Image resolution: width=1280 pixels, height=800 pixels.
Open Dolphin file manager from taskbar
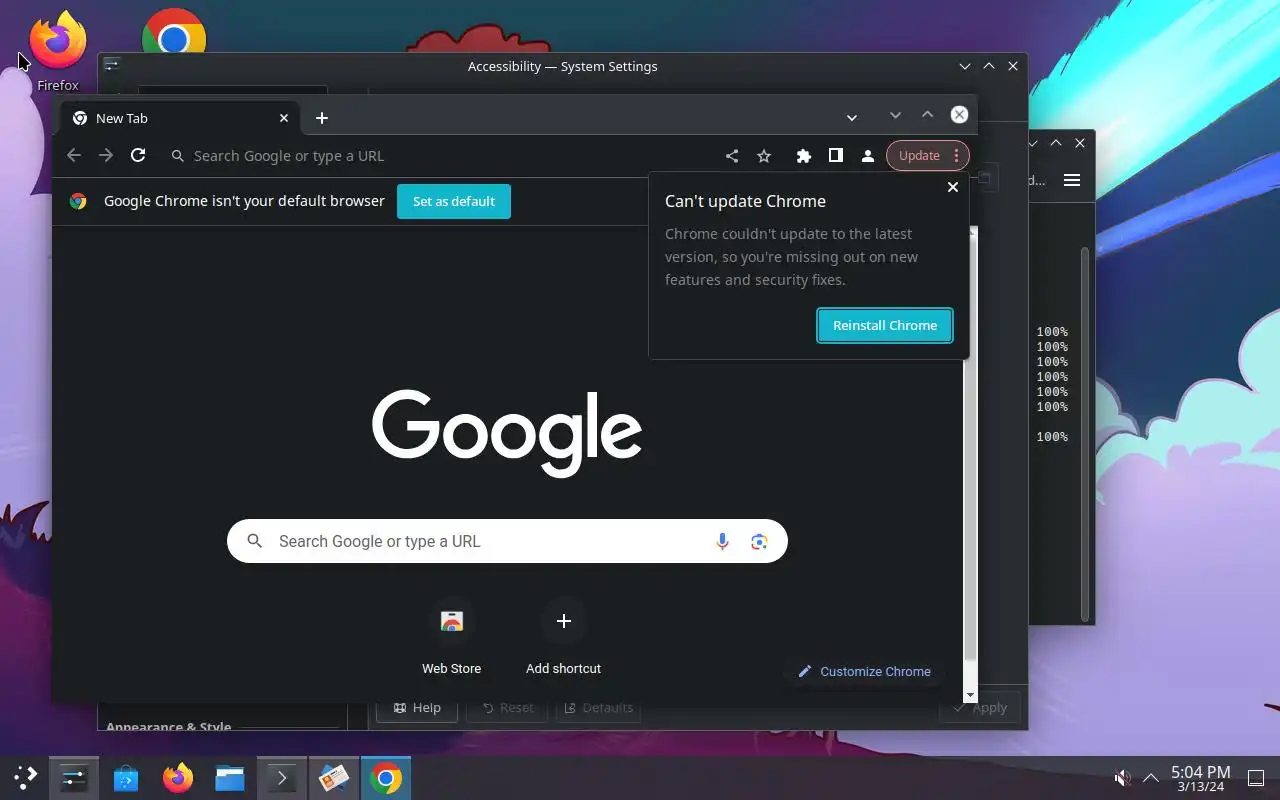(230, 777)
